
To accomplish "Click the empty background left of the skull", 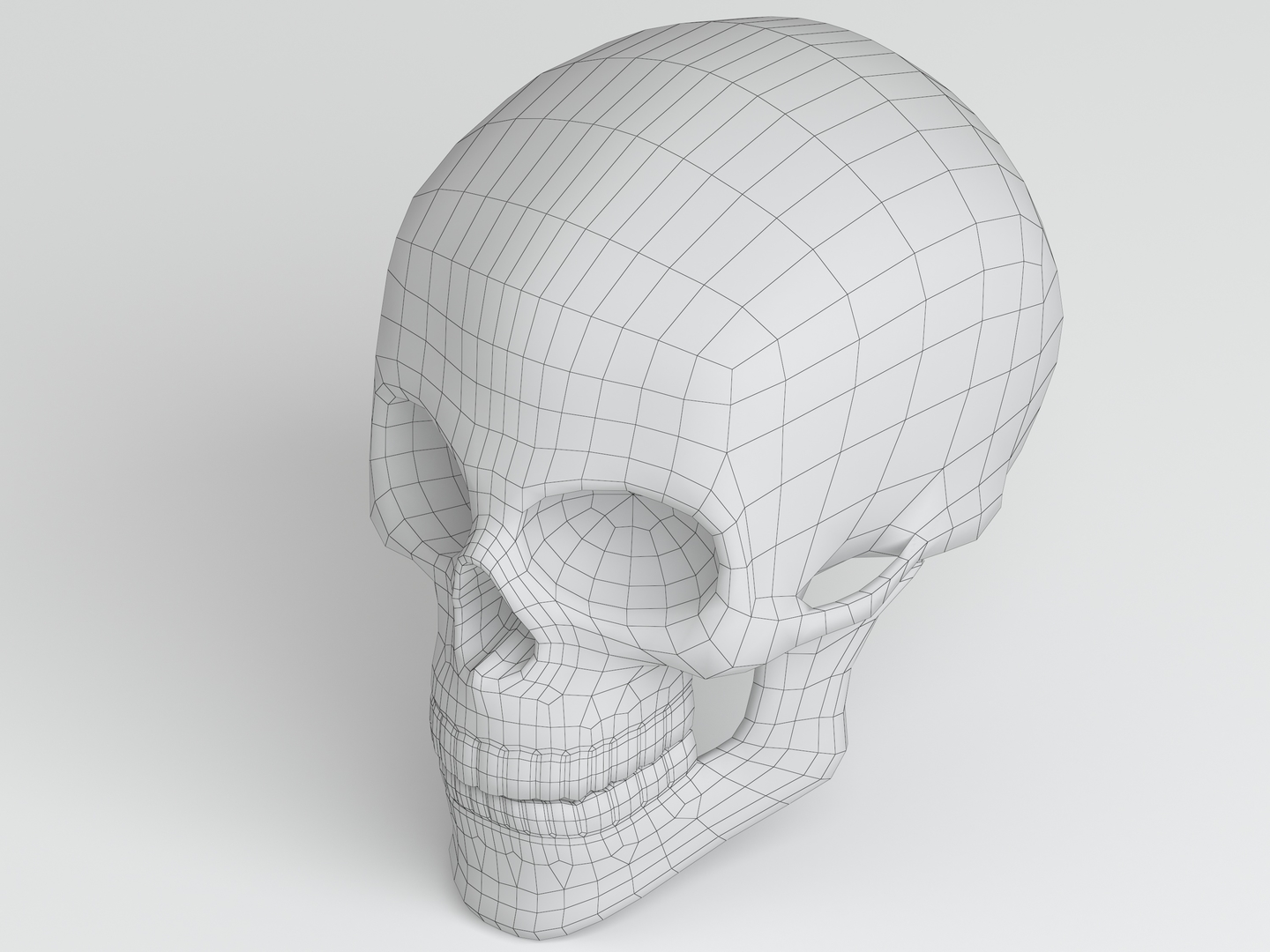I will [x=159, y=441].
